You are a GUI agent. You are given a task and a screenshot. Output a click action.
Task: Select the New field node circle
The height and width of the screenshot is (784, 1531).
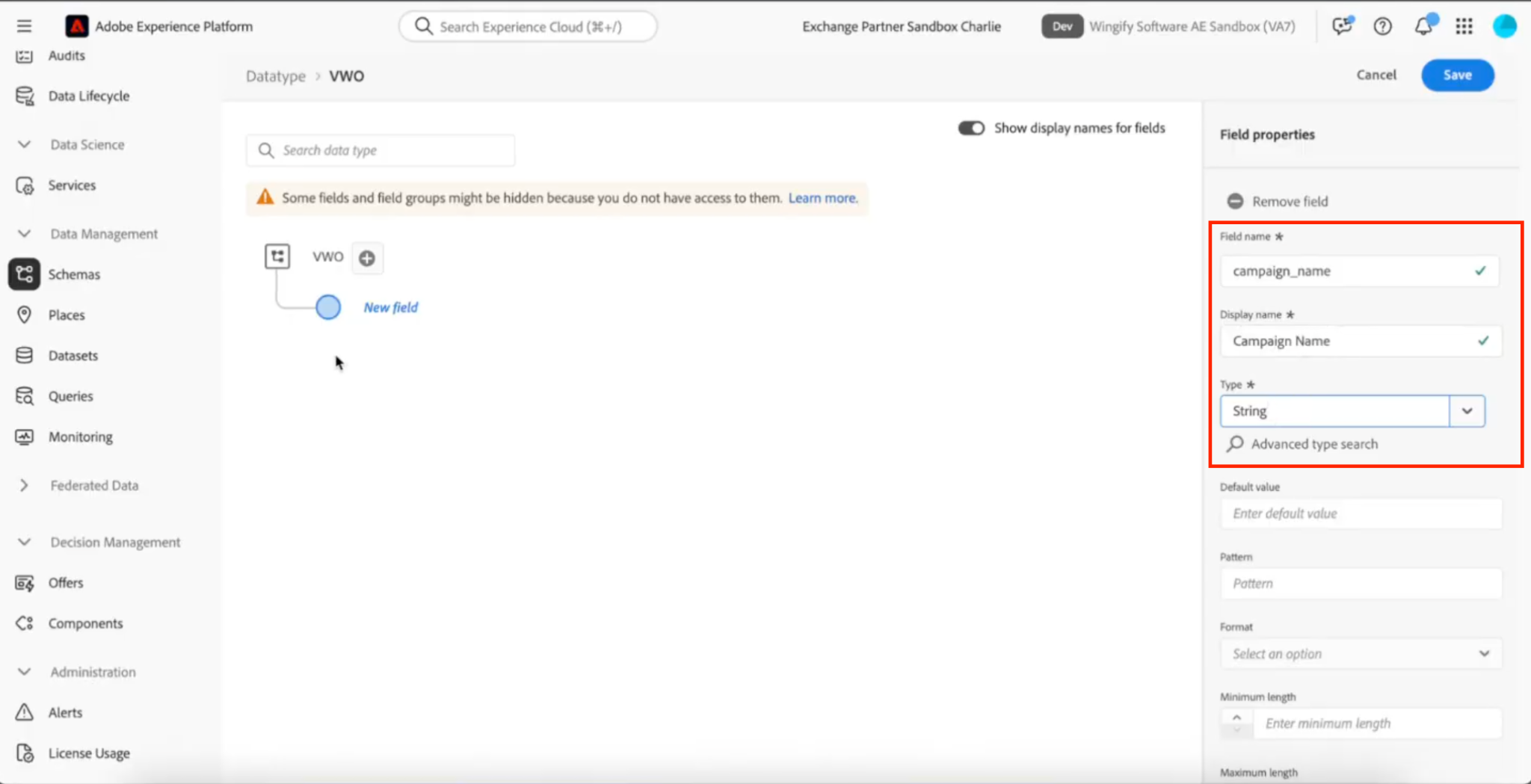(x=328, y=307)
